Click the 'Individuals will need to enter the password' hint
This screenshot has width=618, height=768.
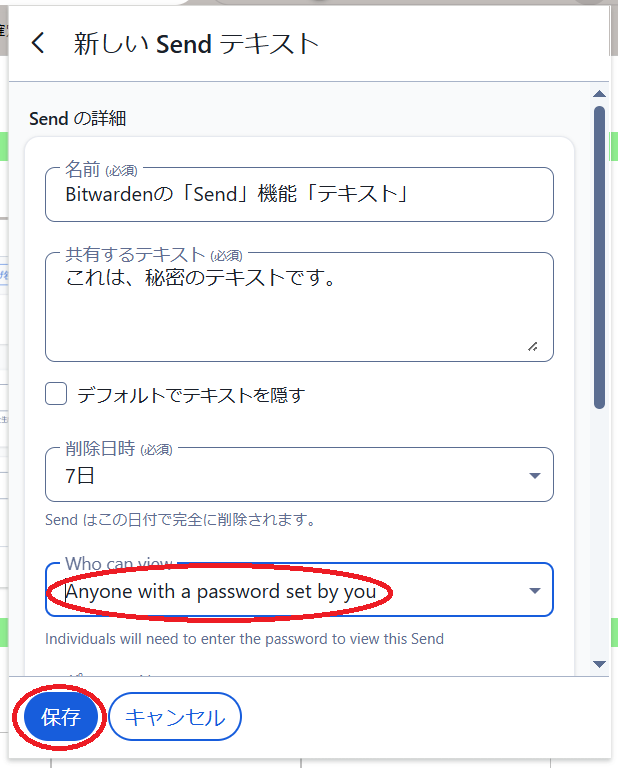point(244,638)
